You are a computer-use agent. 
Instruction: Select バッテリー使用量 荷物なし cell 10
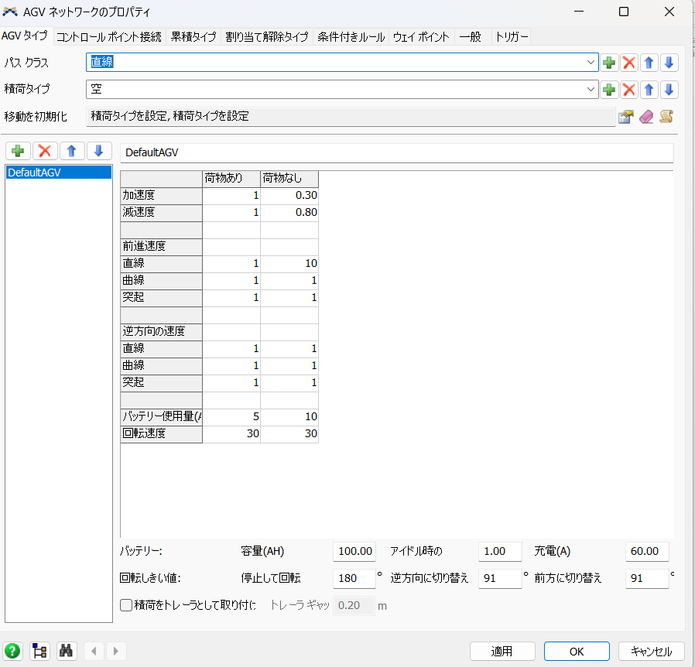point(289,417)
